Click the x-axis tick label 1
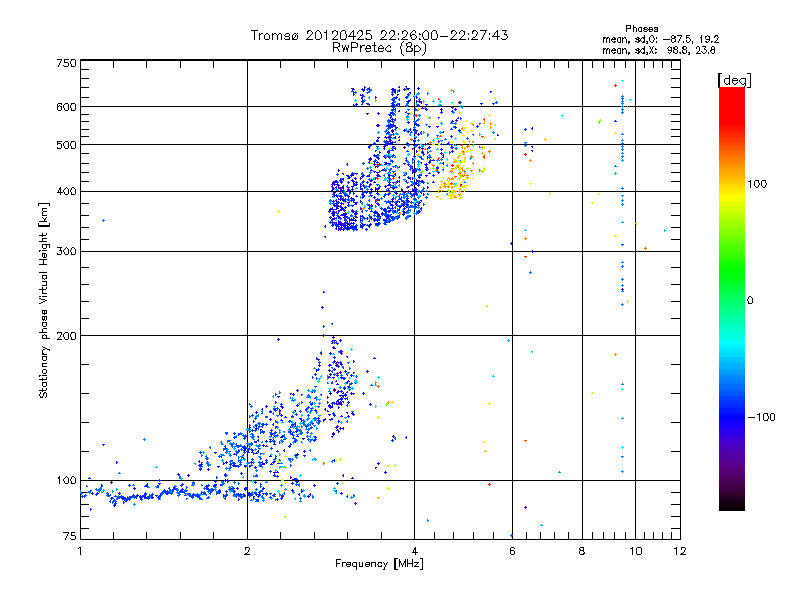The image size is (800, 600). point(80,551)
